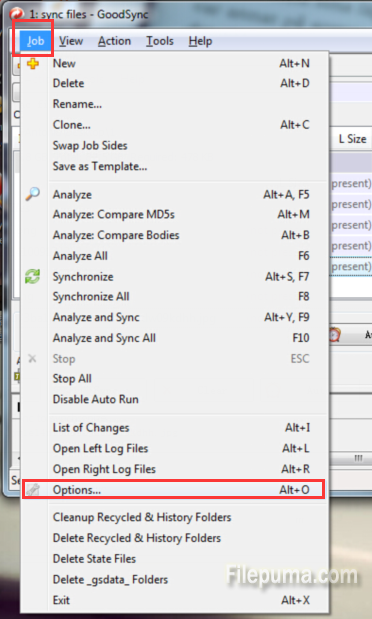Choose Open Left Log Files
372x619 pixels.
click(175, 448)
